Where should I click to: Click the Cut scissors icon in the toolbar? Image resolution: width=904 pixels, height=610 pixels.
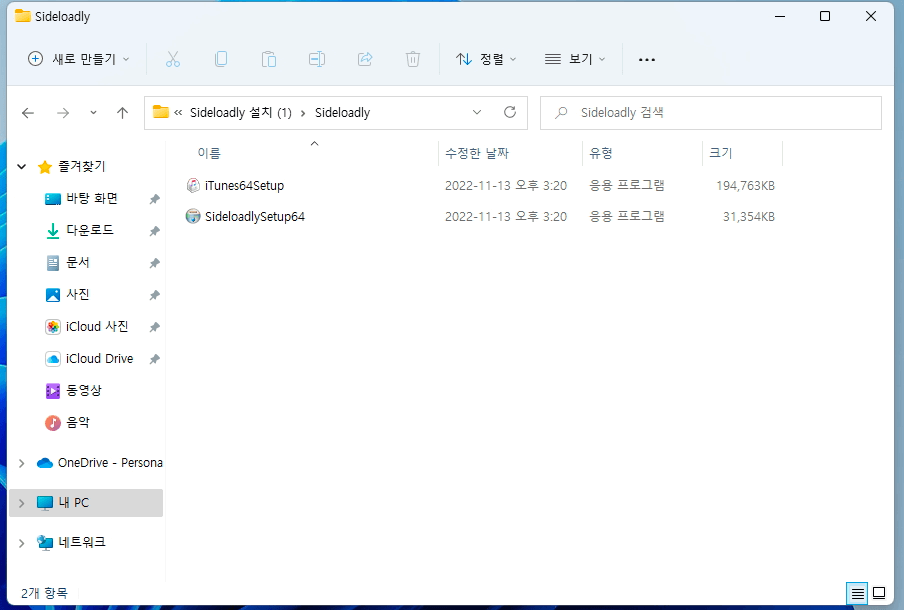(x=173, y=59)
